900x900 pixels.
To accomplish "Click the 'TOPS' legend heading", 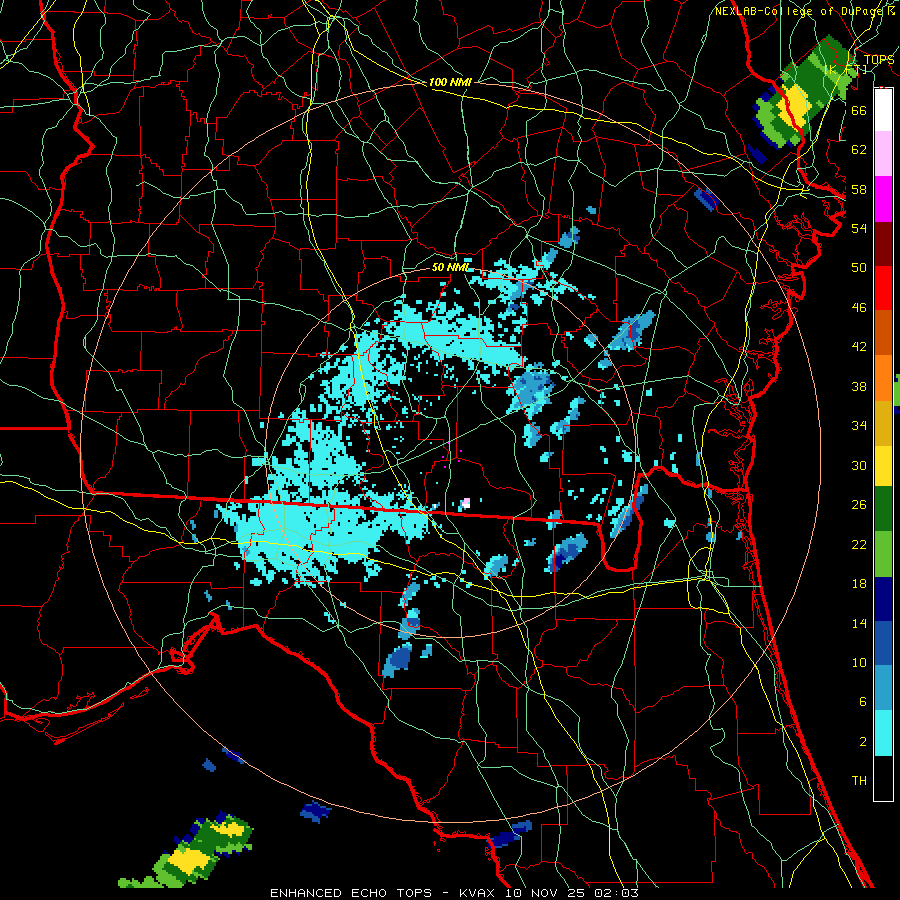I will point(878,60).
